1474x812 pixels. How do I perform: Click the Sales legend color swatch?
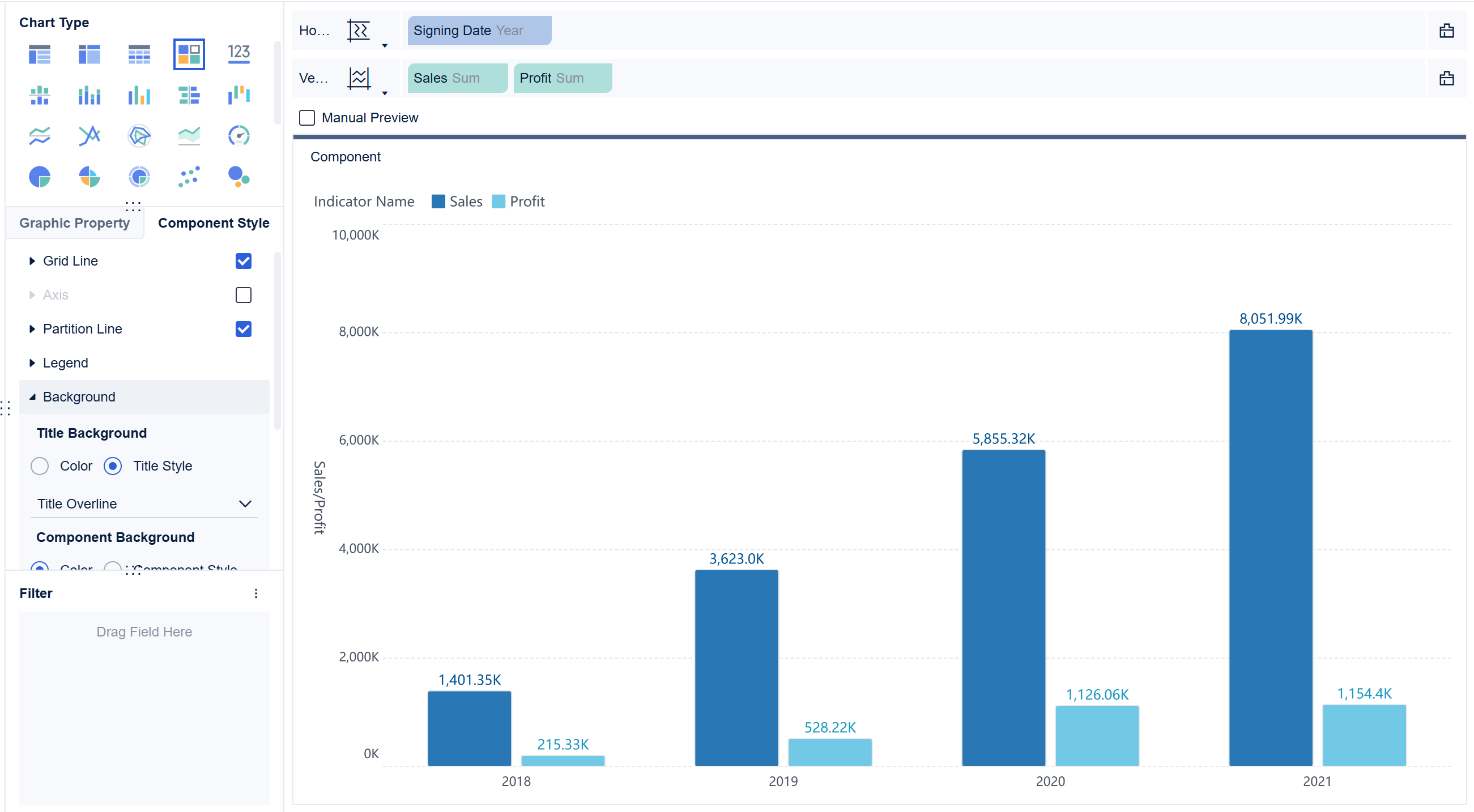438,202
